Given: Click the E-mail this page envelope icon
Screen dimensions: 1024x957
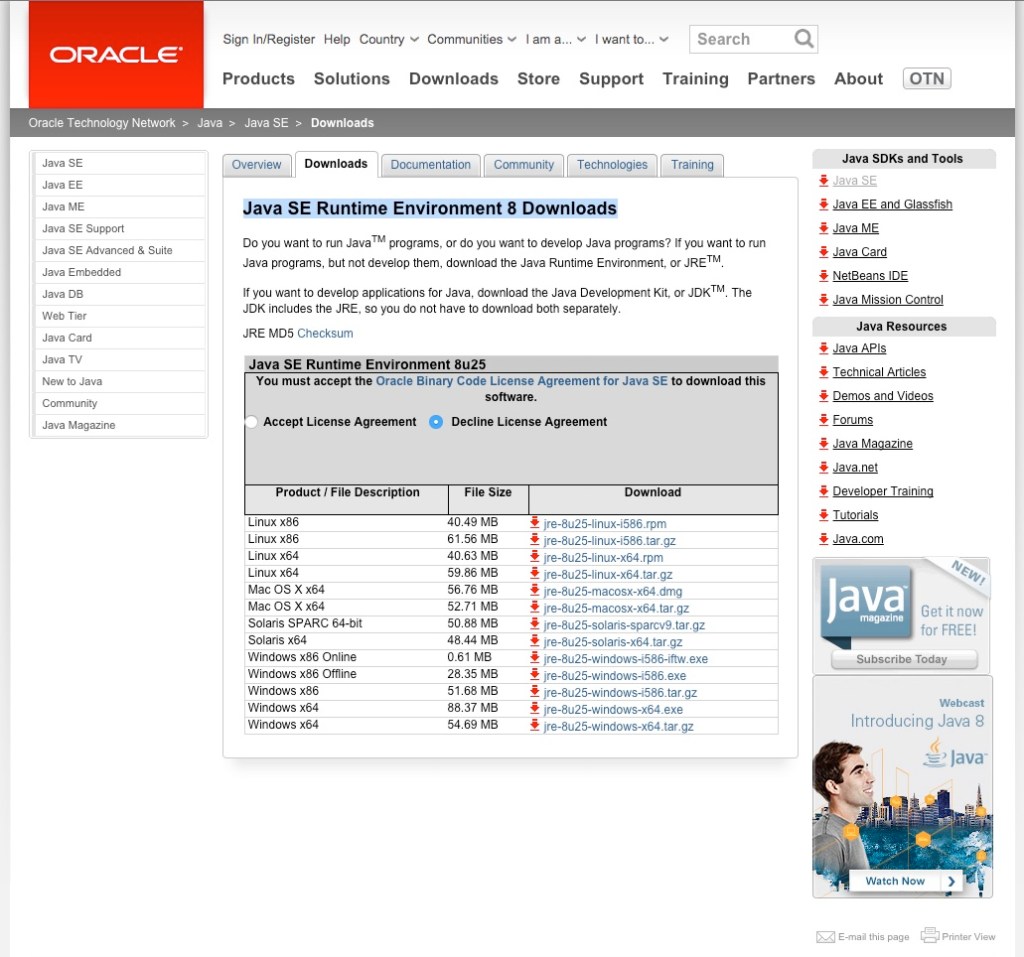Looking at the screenshot, I should point(826,936).
